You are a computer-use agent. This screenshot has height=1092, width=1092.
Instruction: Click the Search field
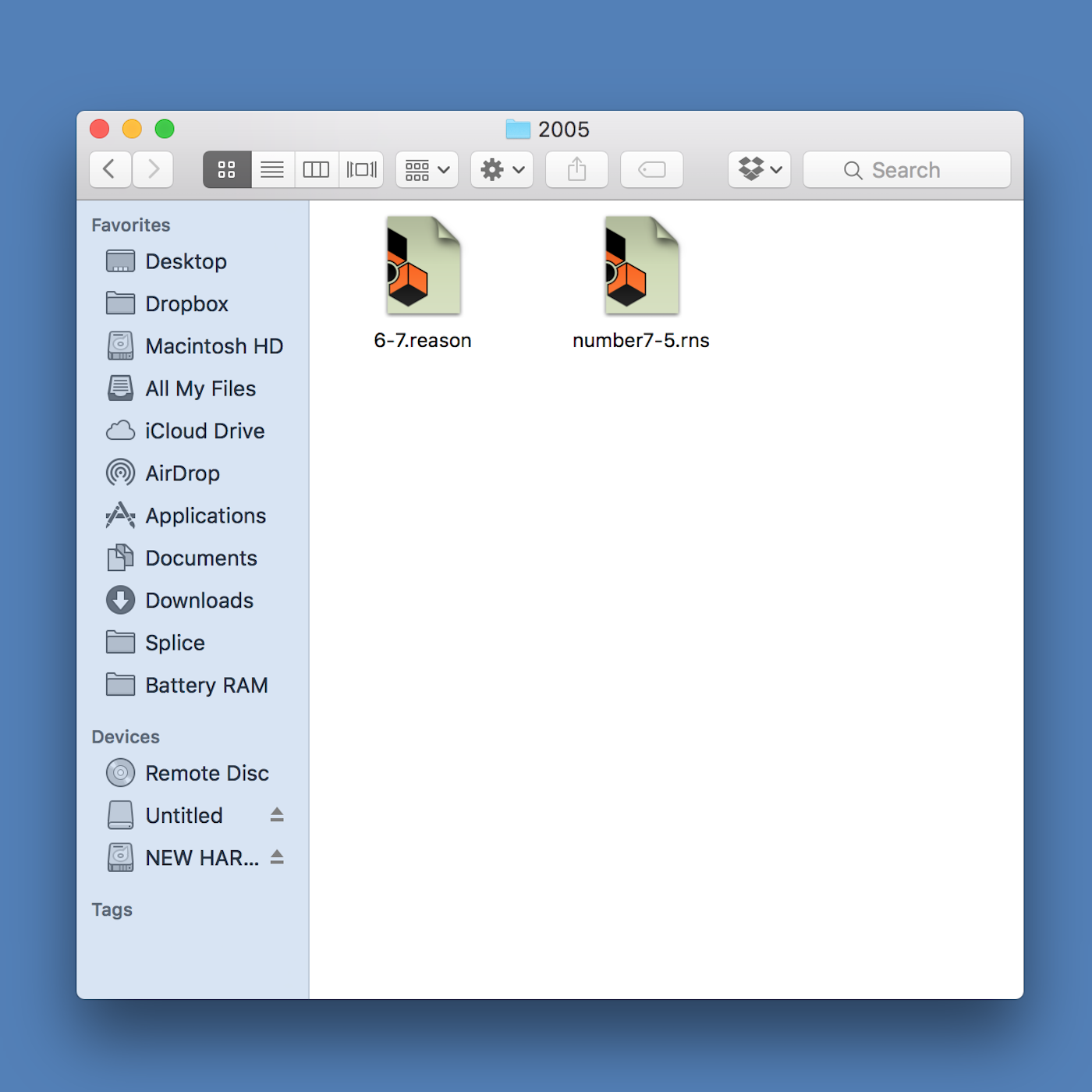click(906, 169)
